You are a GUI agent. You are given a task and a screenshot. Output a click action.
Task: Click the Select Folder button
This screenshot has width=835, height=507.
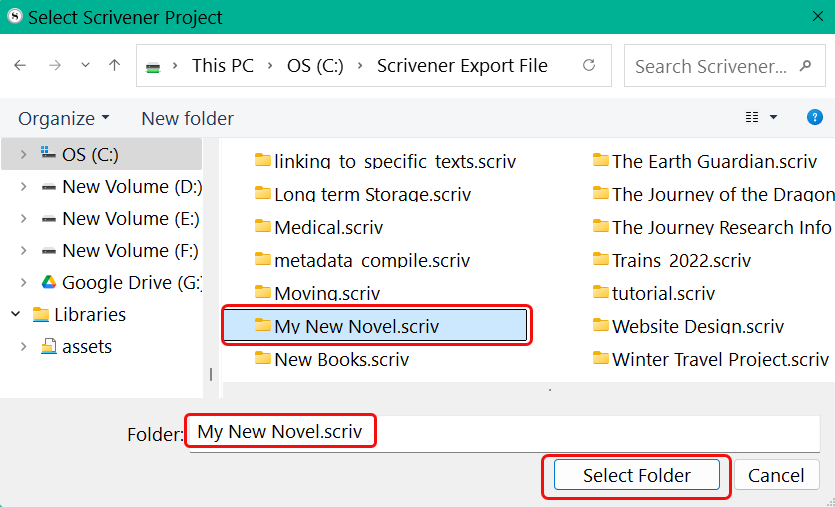click(637, 475)
